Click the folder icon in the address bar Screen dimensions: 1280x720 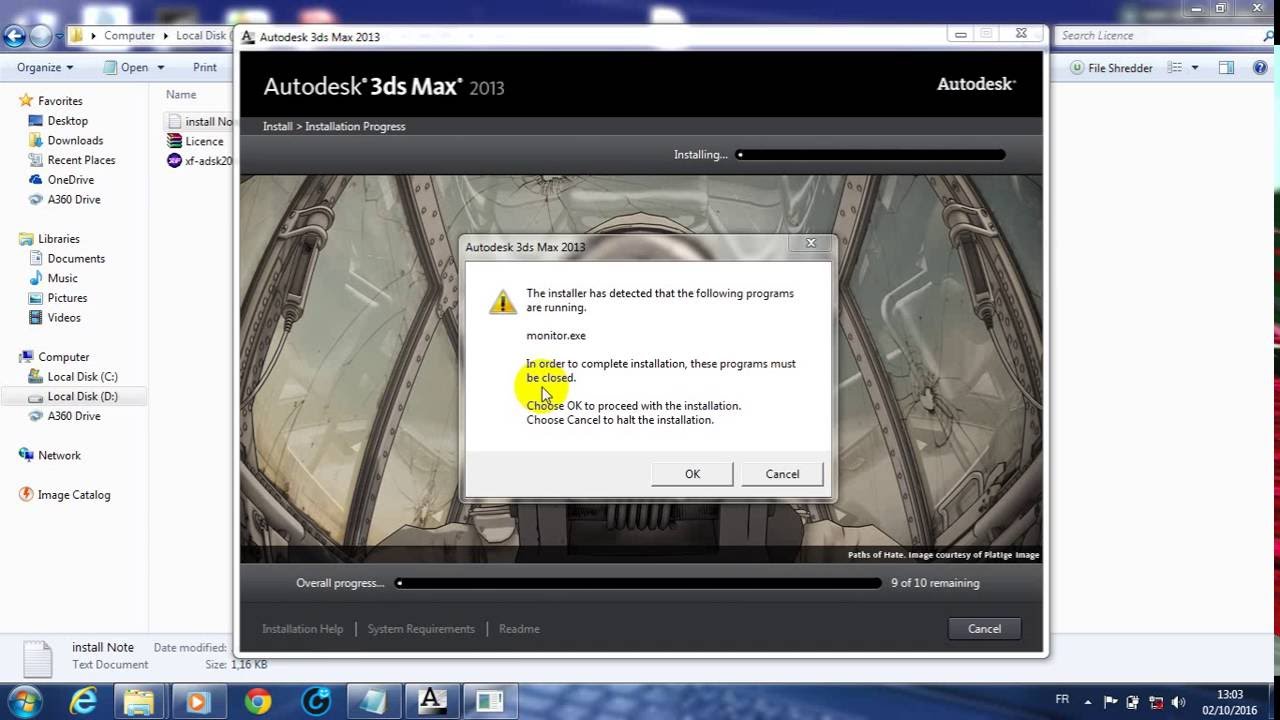pyautogui.click(x=76, y=35)
